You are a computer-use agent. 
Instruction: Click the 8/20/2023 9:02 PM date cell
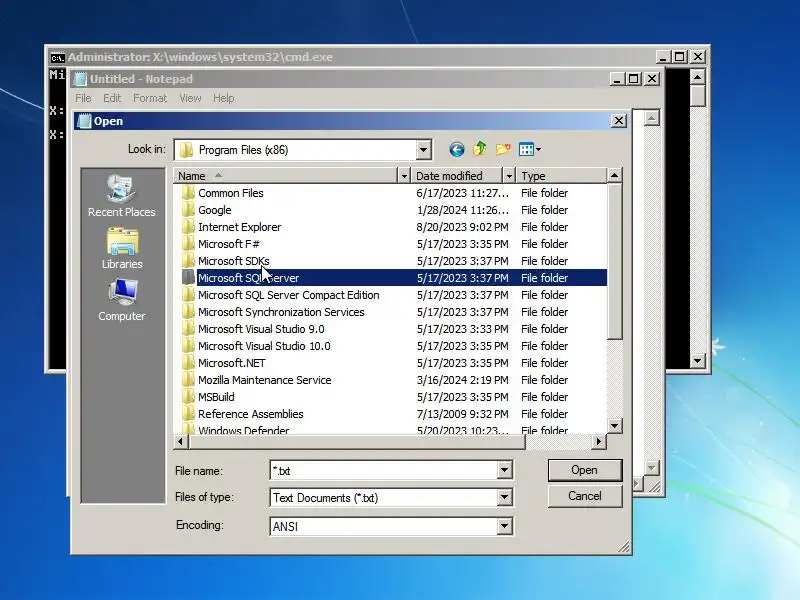pos(463,227)
